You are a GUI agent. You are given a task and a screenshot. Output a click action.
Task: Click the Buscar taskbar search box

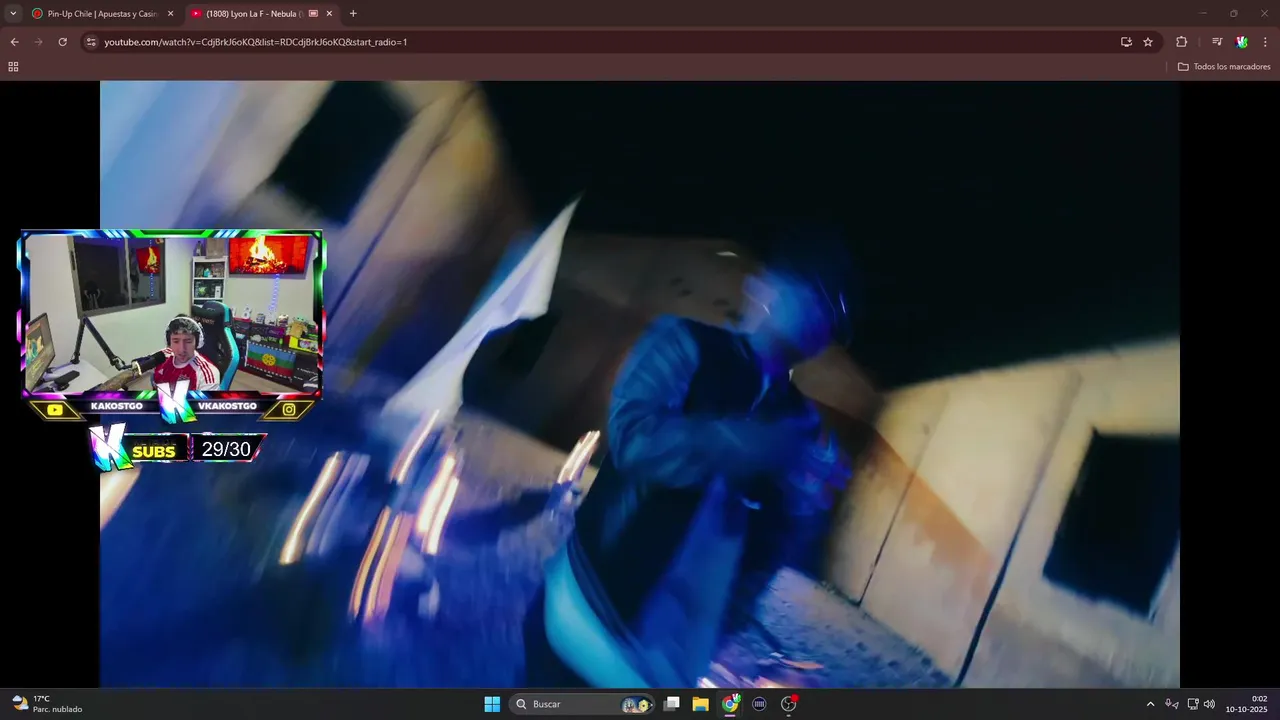pos(583,704)
